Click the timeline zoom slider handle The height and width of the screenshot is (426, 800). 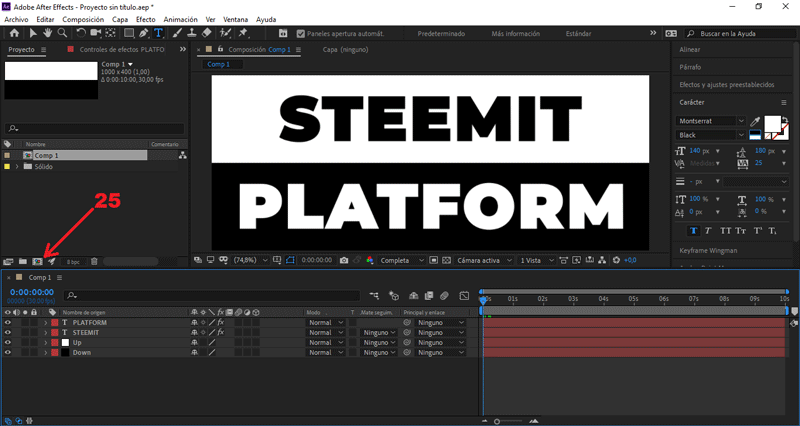(x=497, y=421)
